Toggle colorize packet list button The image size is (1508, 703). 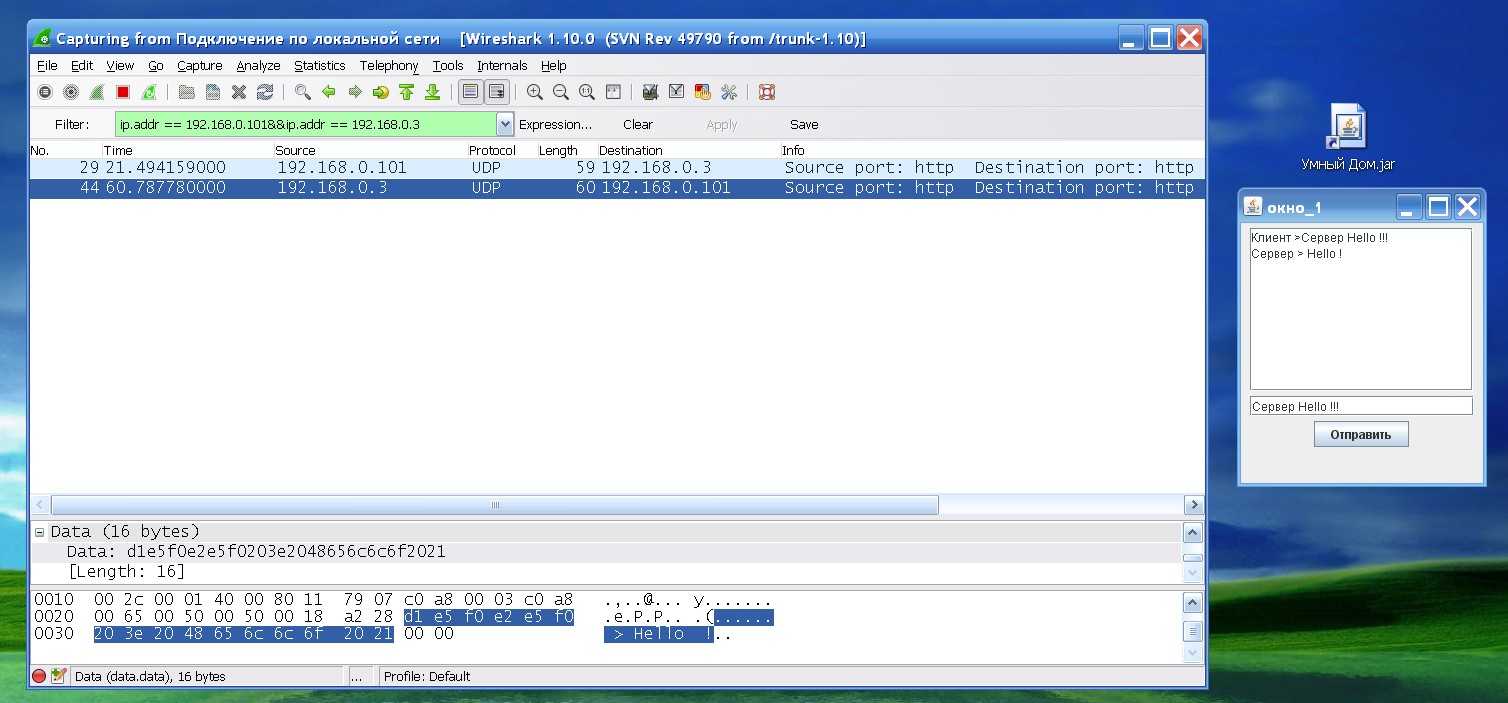(470, 92)
